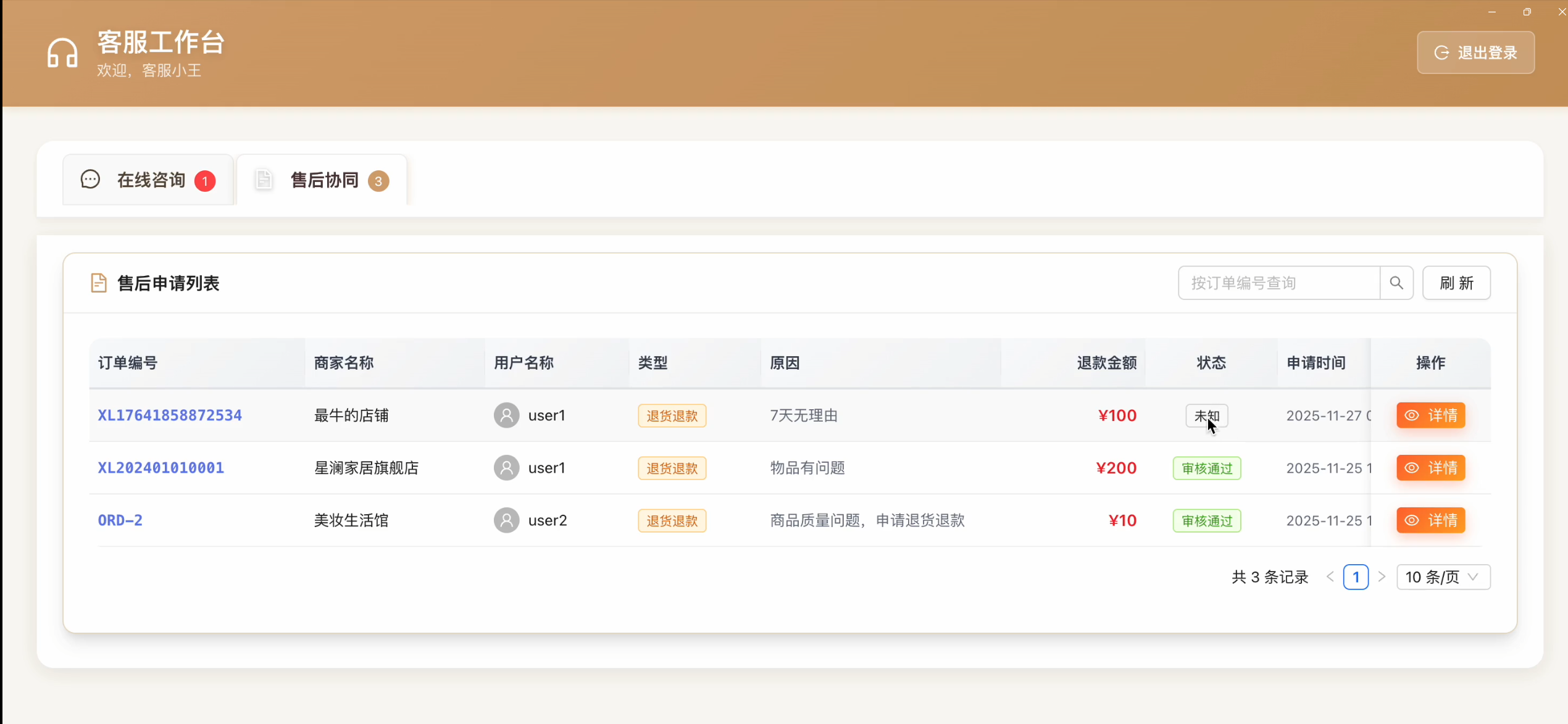Open 详情 for order XL202401010001
Viewport: 1568px width, 724px height.
pos(1430,468)
